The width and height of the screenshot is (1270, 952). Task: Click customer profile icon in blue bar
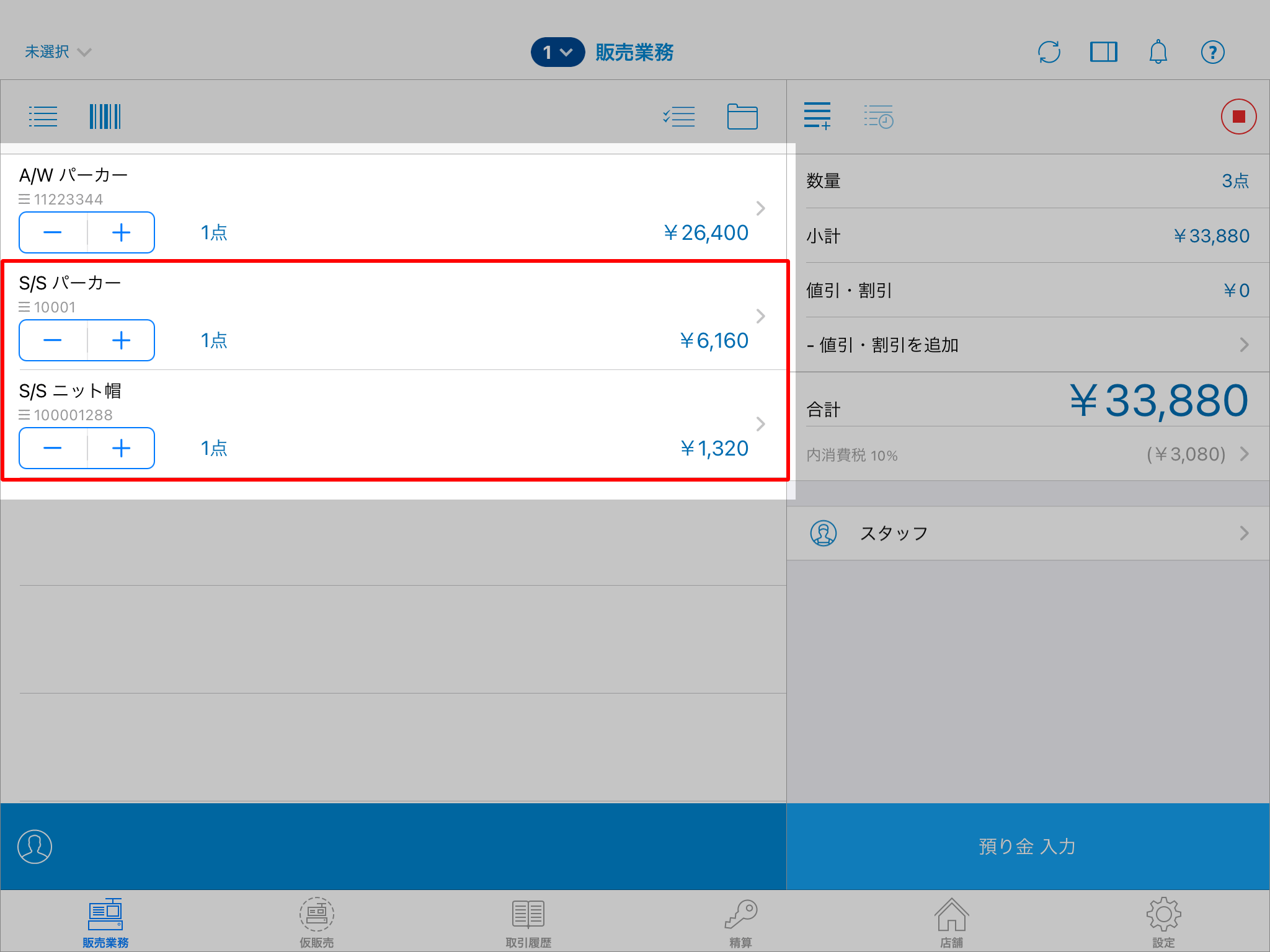(35, 846)
